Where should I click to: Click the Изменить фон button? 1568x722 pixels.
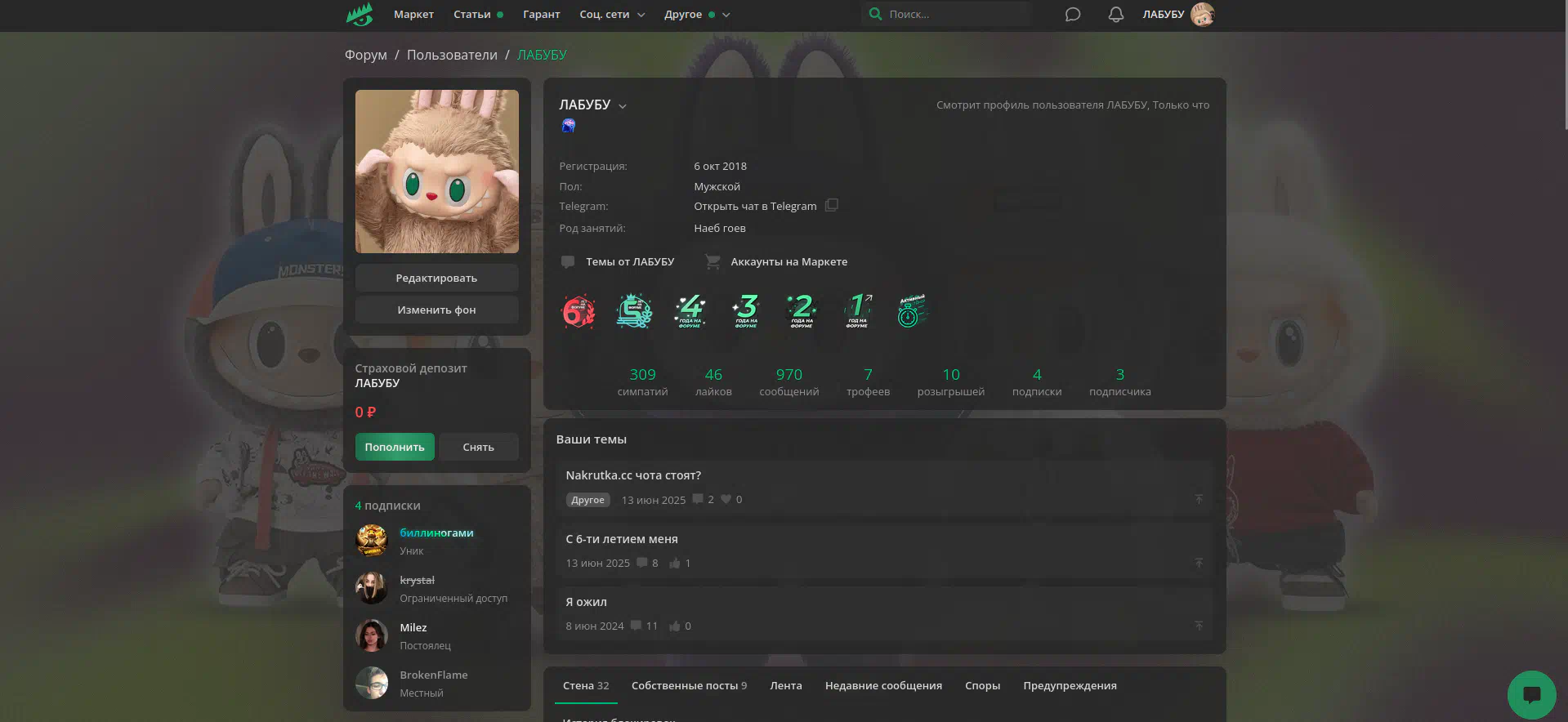coord(436,310)
